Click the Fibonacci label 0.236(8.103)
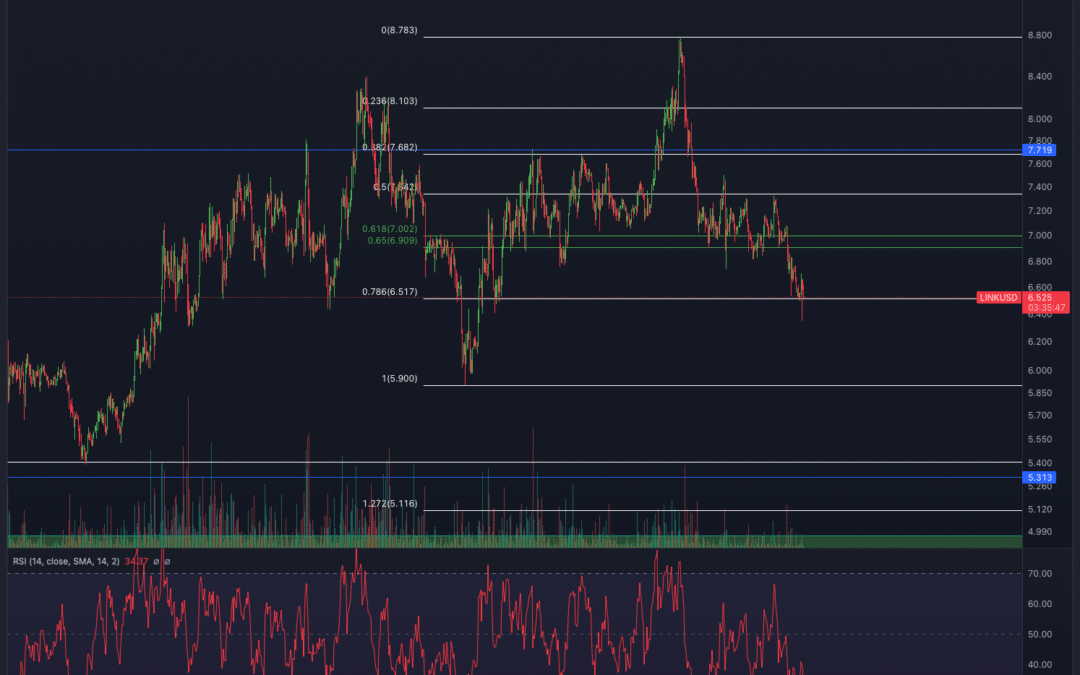 390,101
